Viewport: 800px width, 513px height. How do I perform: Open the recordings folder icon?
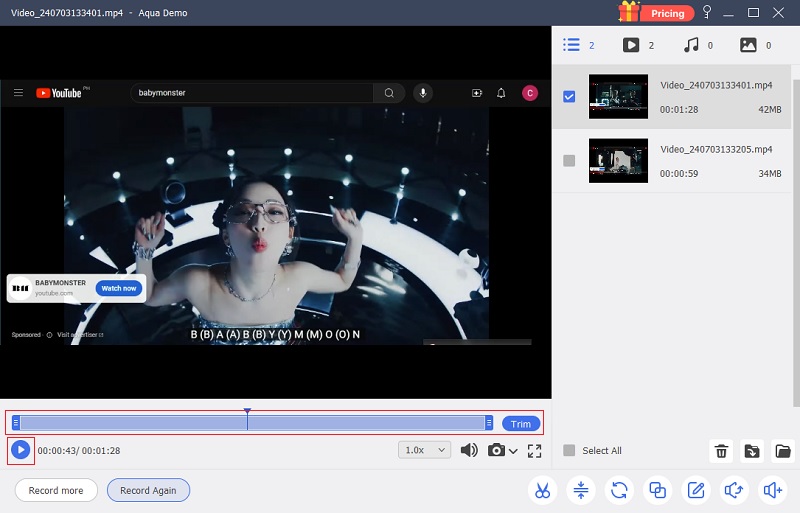pyautogui.click(x=783, y=451)
